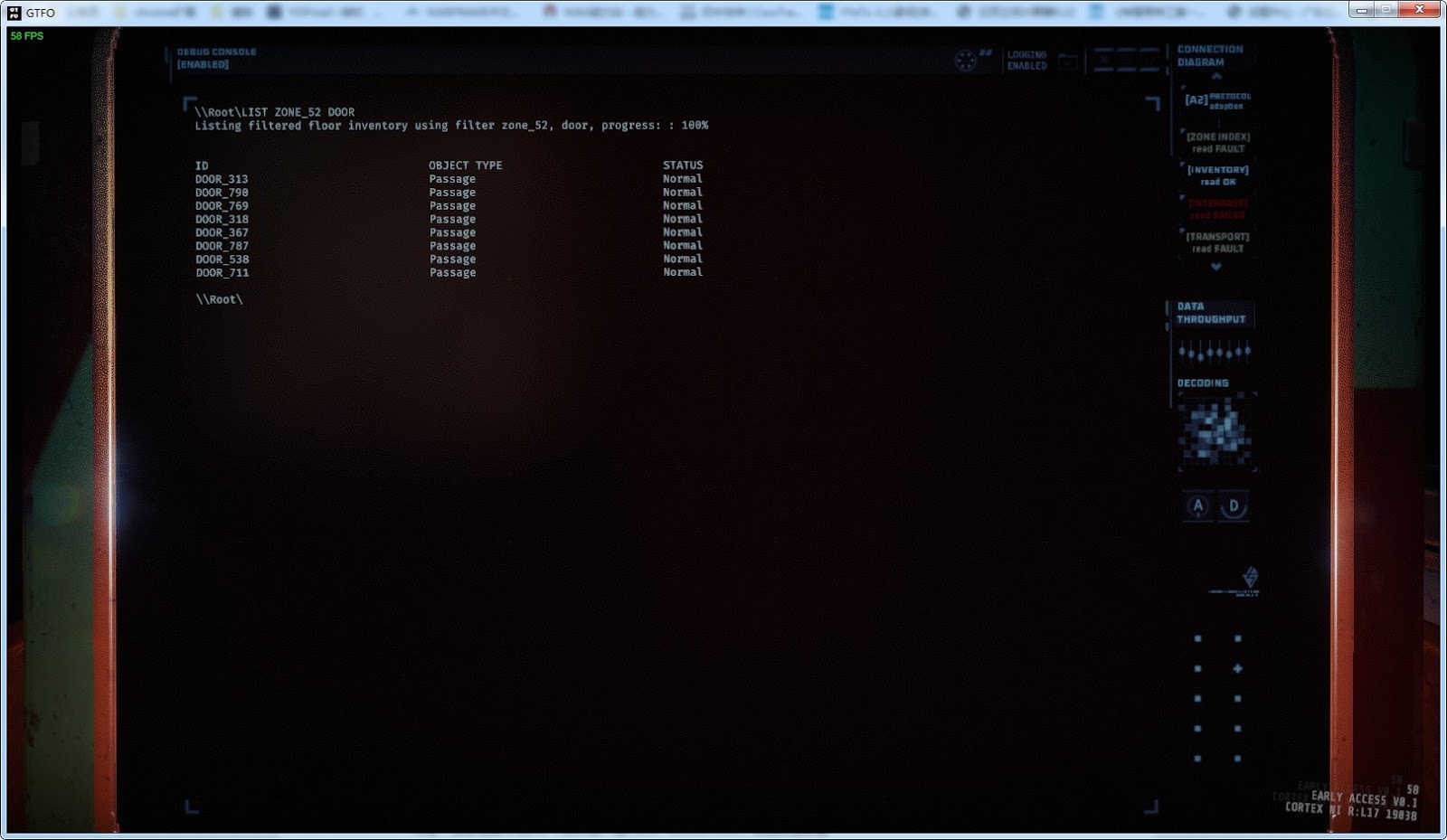
Task: Click Passage in the DOOR_769 row
Action: pyautogui.click(x=452, y=205)
